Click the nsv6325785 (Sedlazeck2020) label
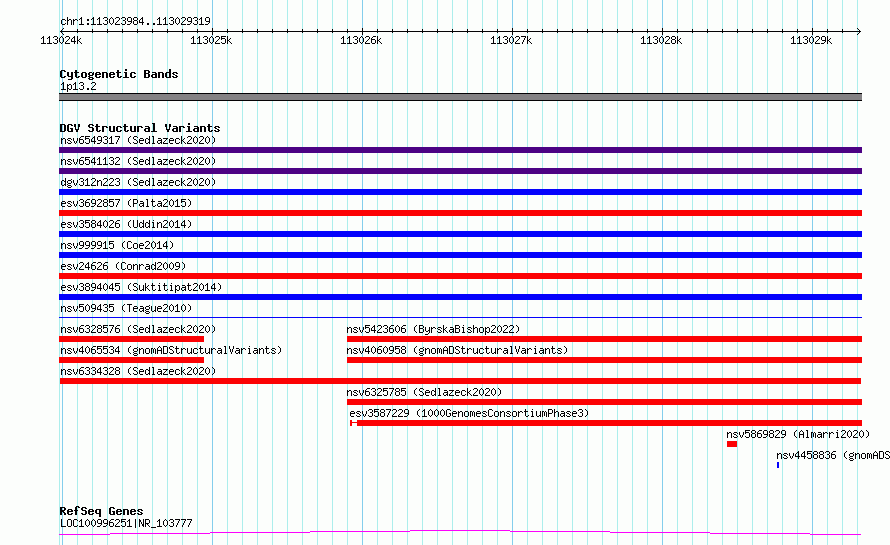The width and height of the screenshot is (890, 545). click(x=424, y=392)
